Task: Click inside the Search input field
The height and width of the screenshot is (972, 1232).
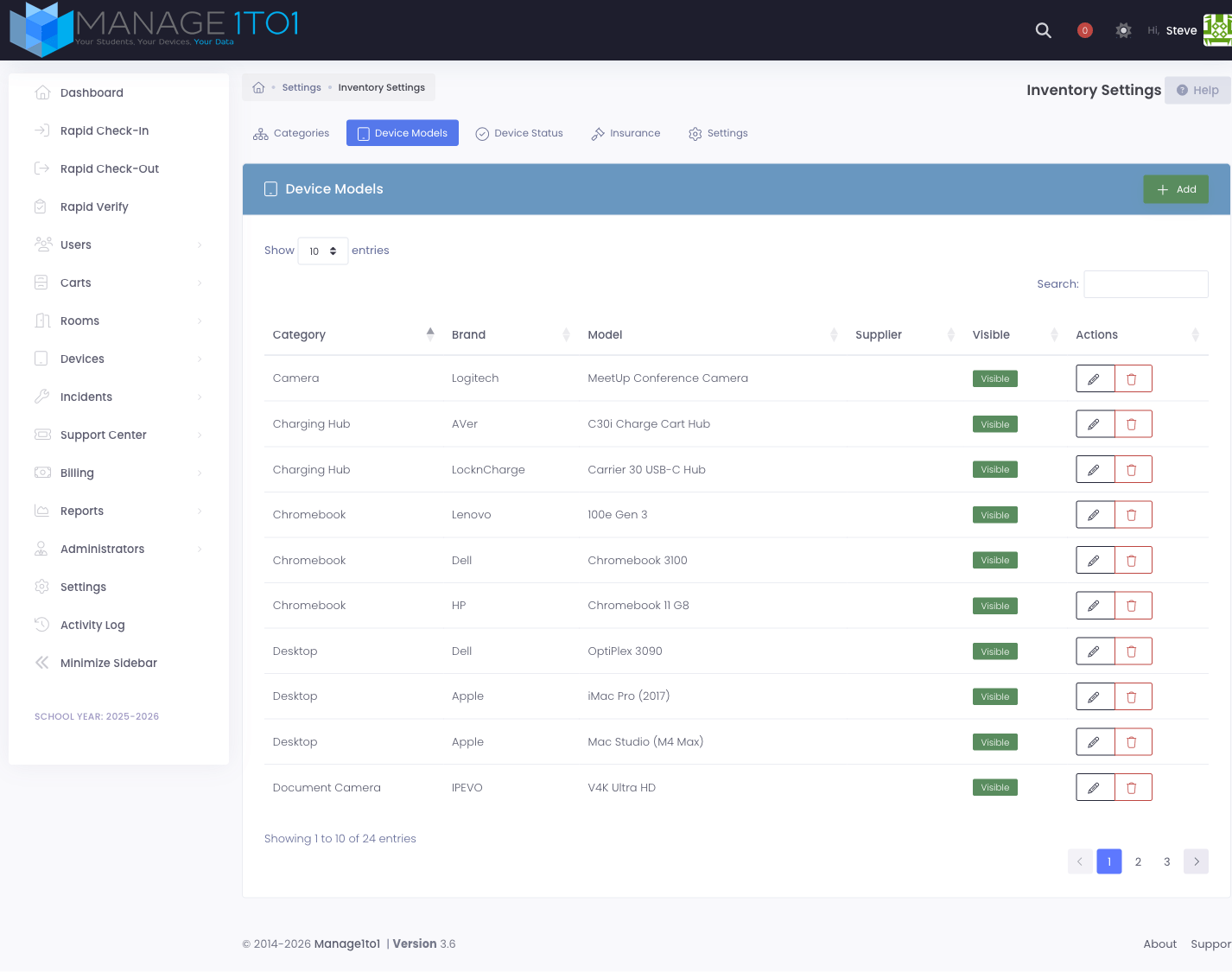Action: click(x=1146, y=284)
